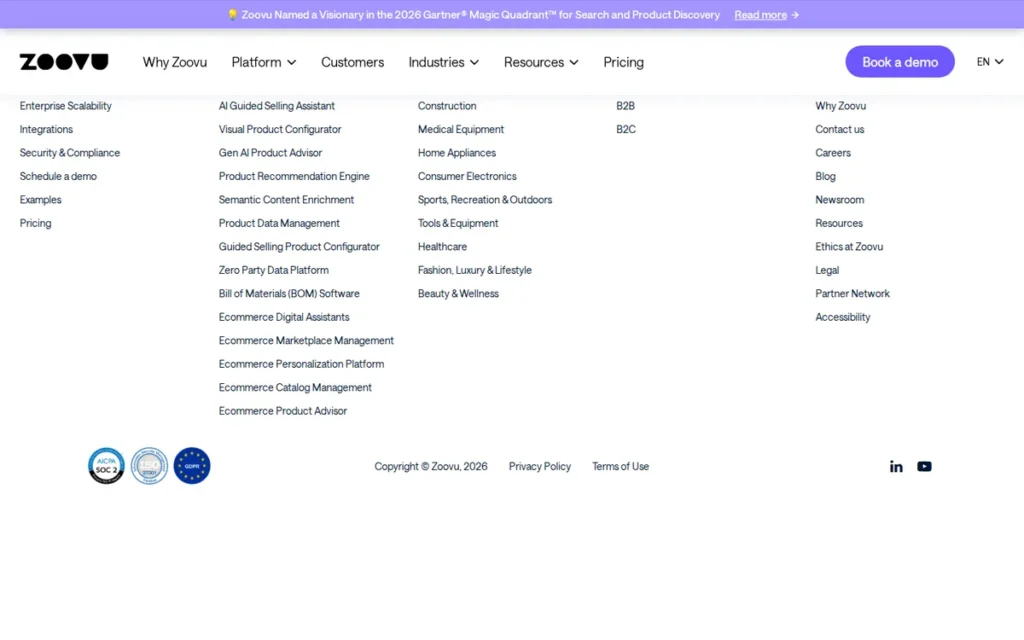Expand the Industries dropdown menu
1024x640 pixels.
(443, 62)
